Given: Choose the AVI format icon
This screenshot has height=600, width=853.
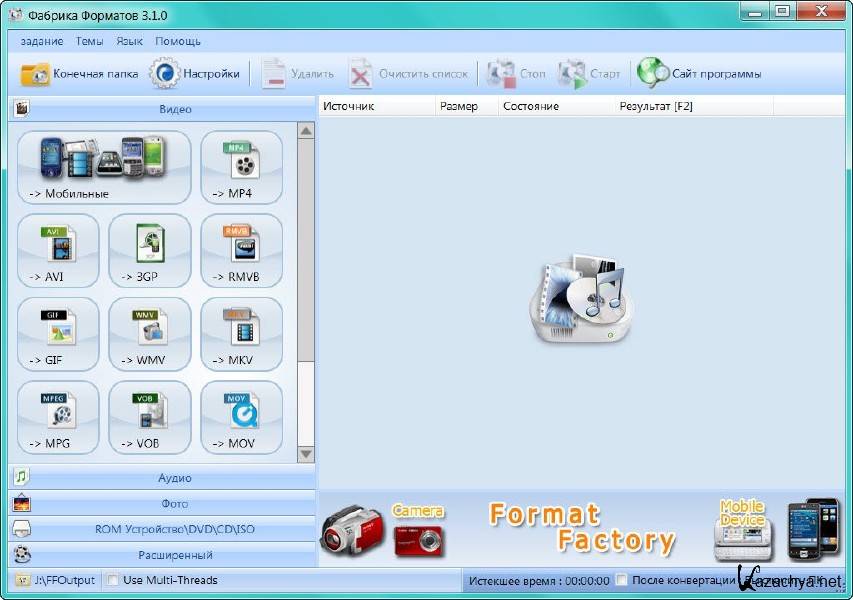Looking at the screenshot, I should pos(58,250).
